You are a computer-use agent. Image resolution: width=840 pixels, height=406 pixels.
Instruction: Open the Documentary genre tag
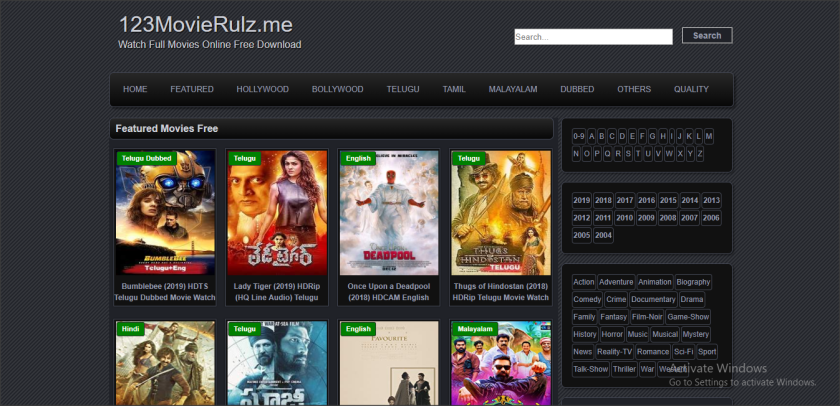(654, 299)
